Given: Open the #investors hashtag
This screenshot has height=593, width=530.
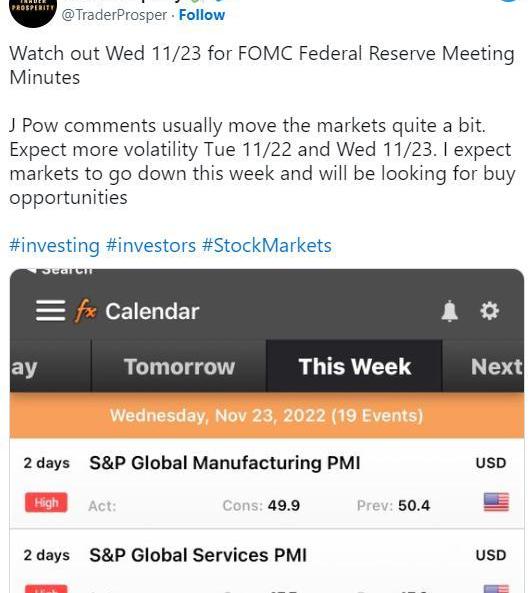Looking at the screenshot, I should pyautogui.click(x=151, y=245).
